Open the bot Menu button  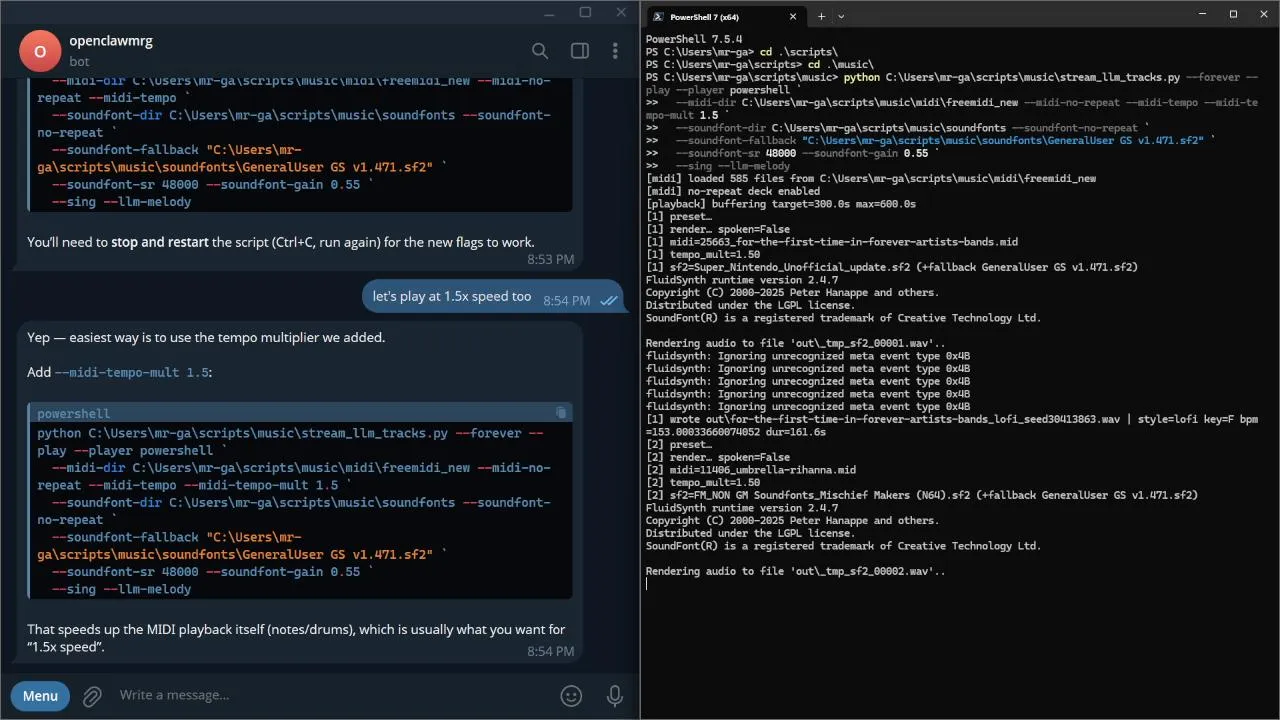pos(40,695)
